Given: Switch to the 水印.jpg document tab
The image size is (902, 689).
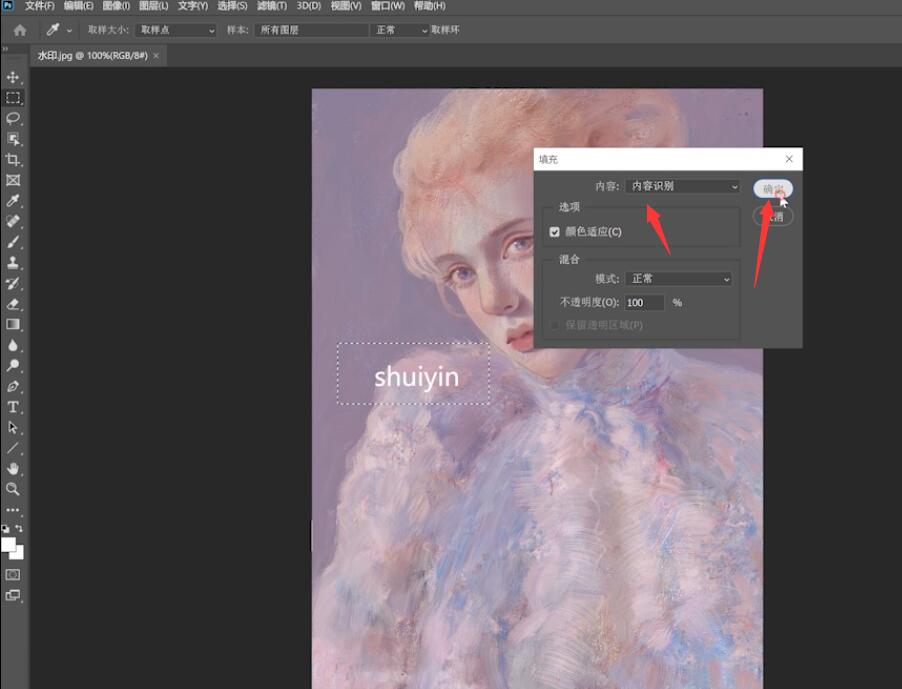Looking at the screenshot, I should pos(93,56).
